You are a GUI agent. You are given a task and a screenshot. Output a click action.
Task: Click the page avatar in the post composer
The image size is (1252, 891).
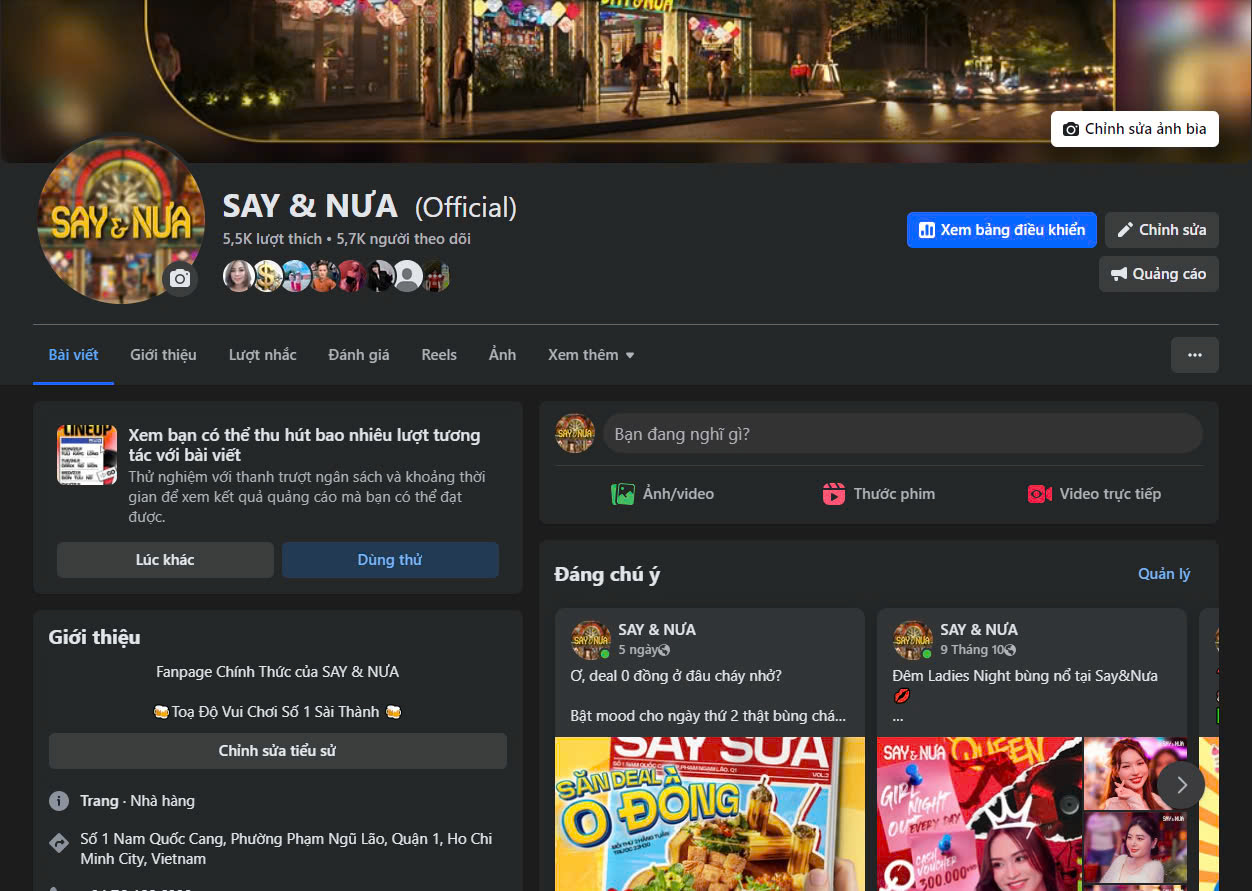[x=575, y=434]
